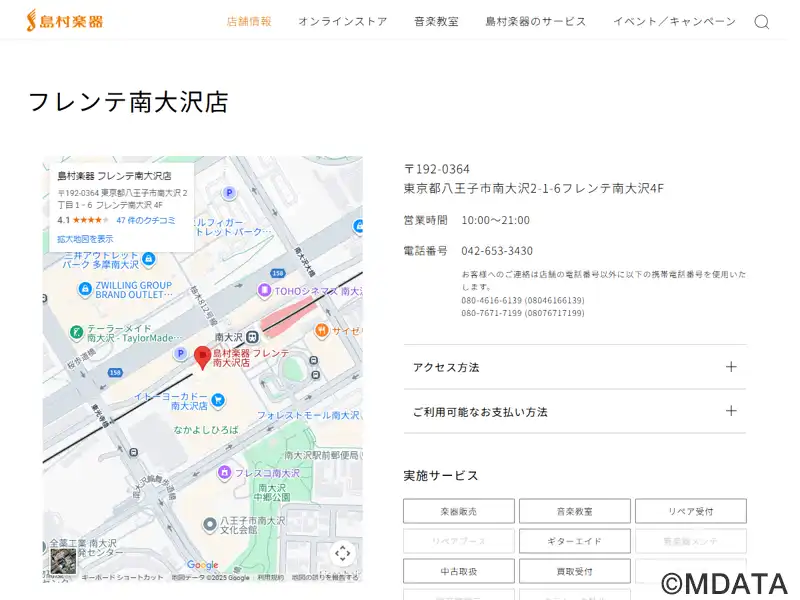Click the search magnifier icon in header

[x=761, y=22]
